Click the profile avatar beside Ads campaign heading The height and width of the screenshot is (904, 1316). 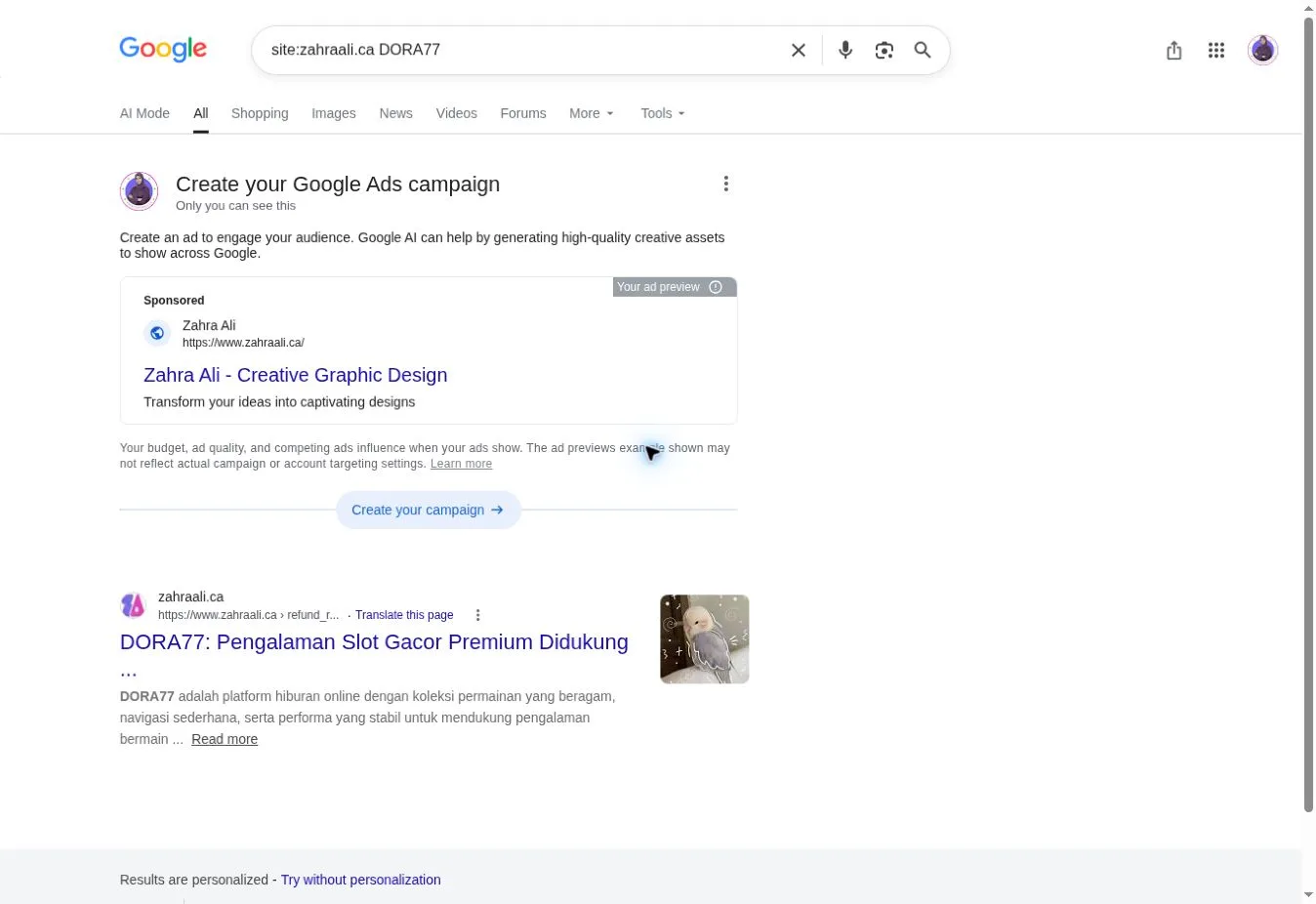(139, 191)
